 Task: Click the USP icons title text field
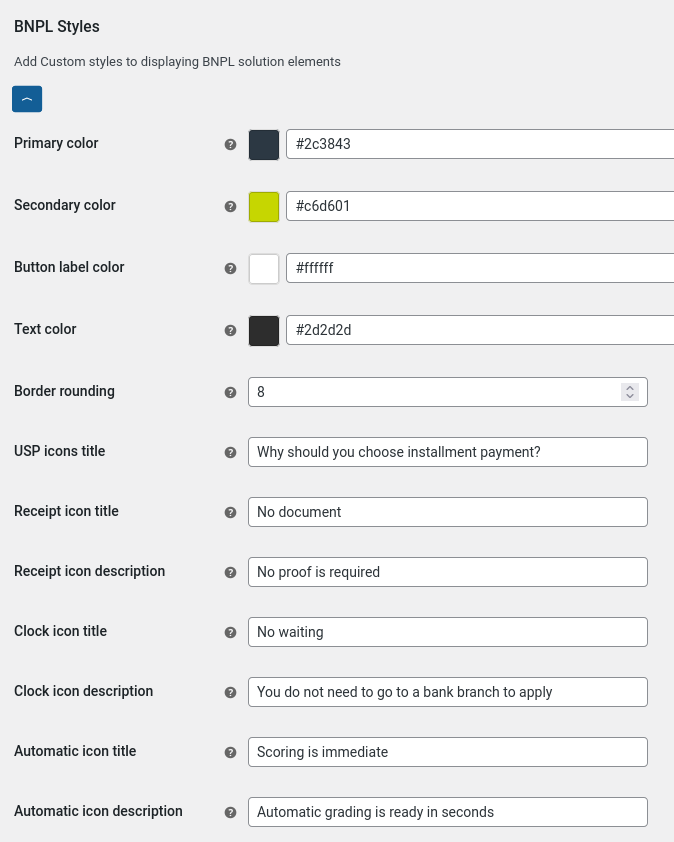[x=447, y=452]
